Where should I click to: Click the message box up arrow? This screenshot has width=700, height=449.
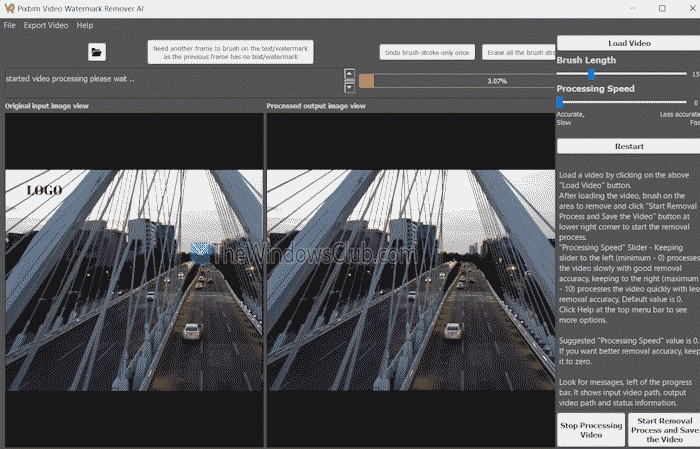(350, 74)
